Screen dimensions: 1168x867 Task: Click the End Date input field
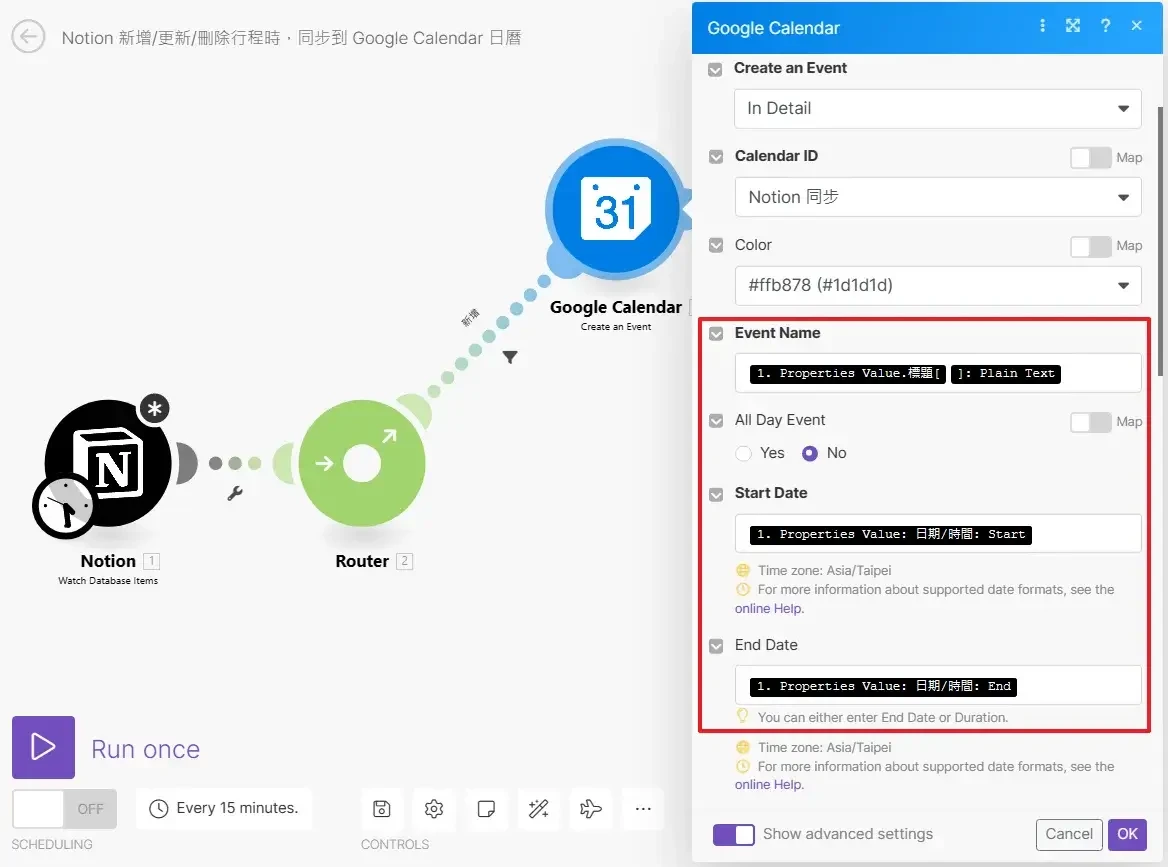pyautogui.click(x=938, y=686)
